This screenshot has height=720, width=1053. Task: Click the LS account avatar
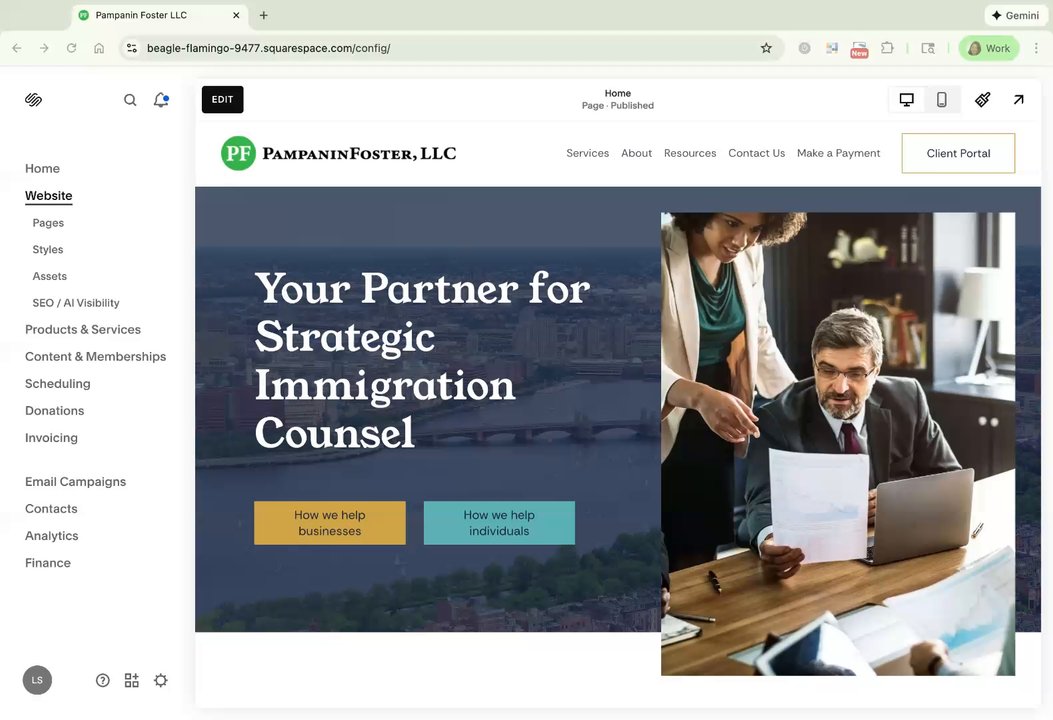point(37,680)
